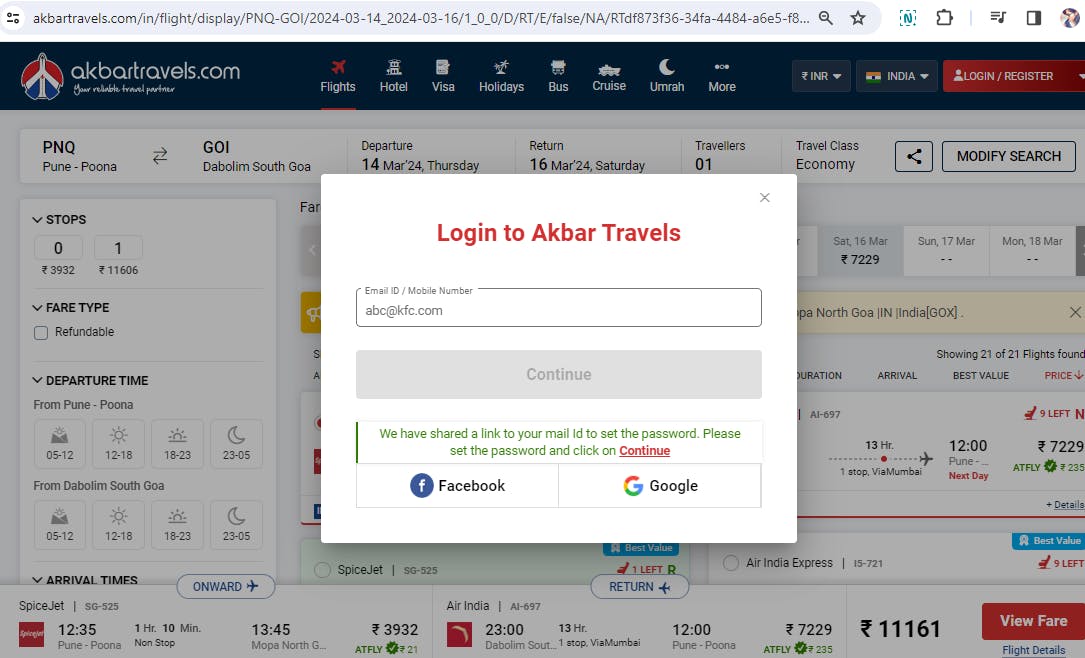
Task: Open + Details for the AI-697 flight
Action: click(1064, 505)
